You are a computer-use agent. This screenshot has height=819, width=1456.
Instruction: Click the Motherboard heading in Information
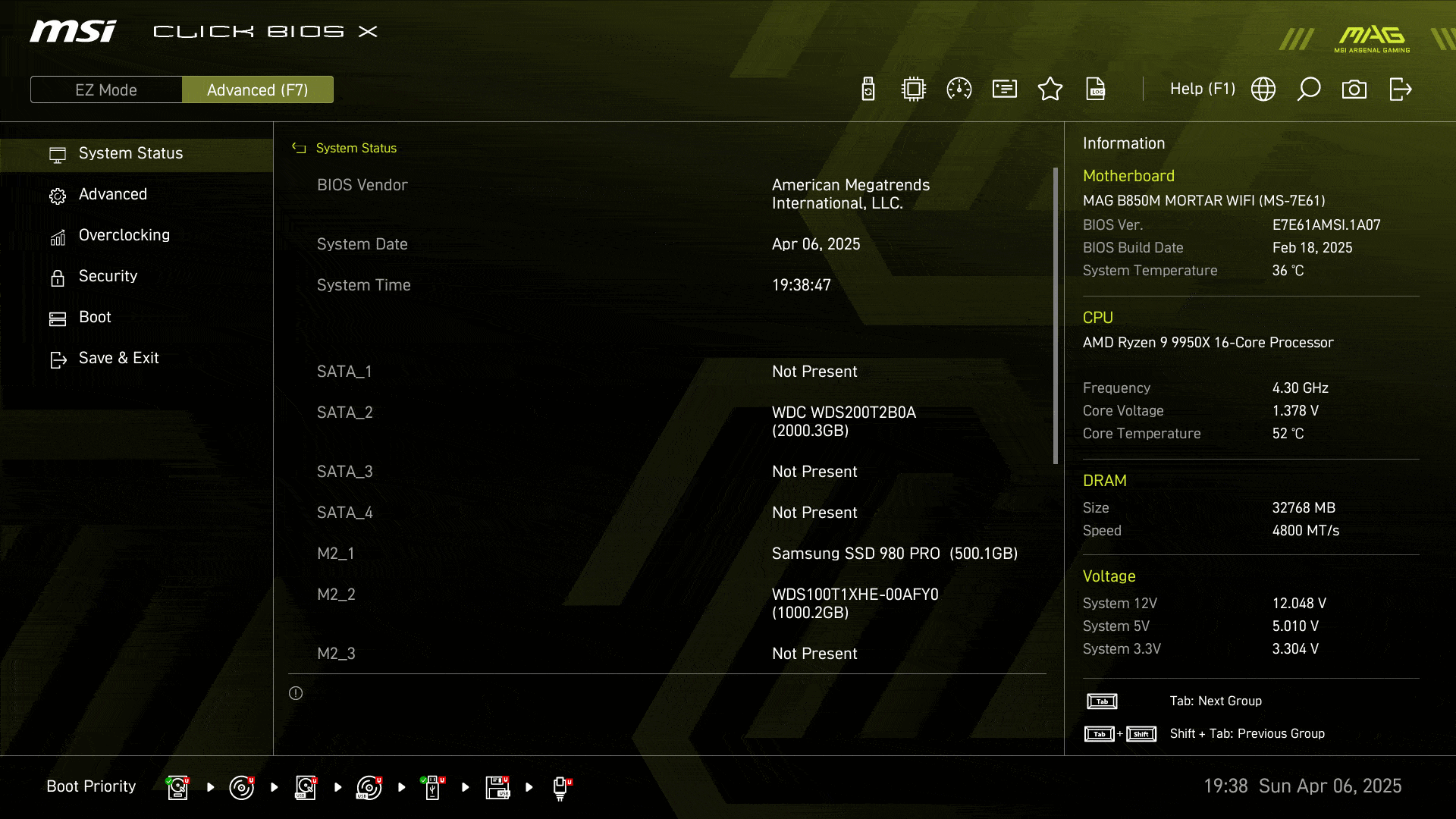tap(1128, 176)
